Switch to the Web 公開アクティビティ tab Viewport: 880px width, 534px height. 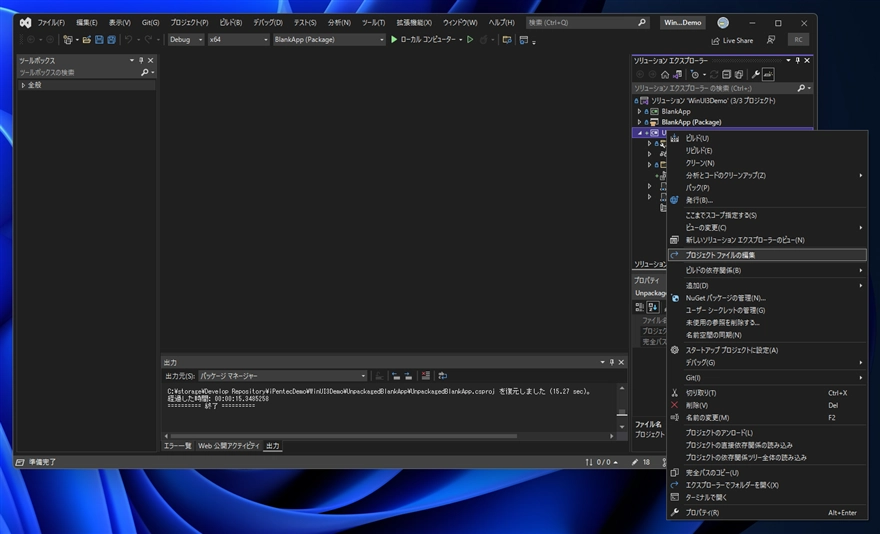tap(228, 446)
